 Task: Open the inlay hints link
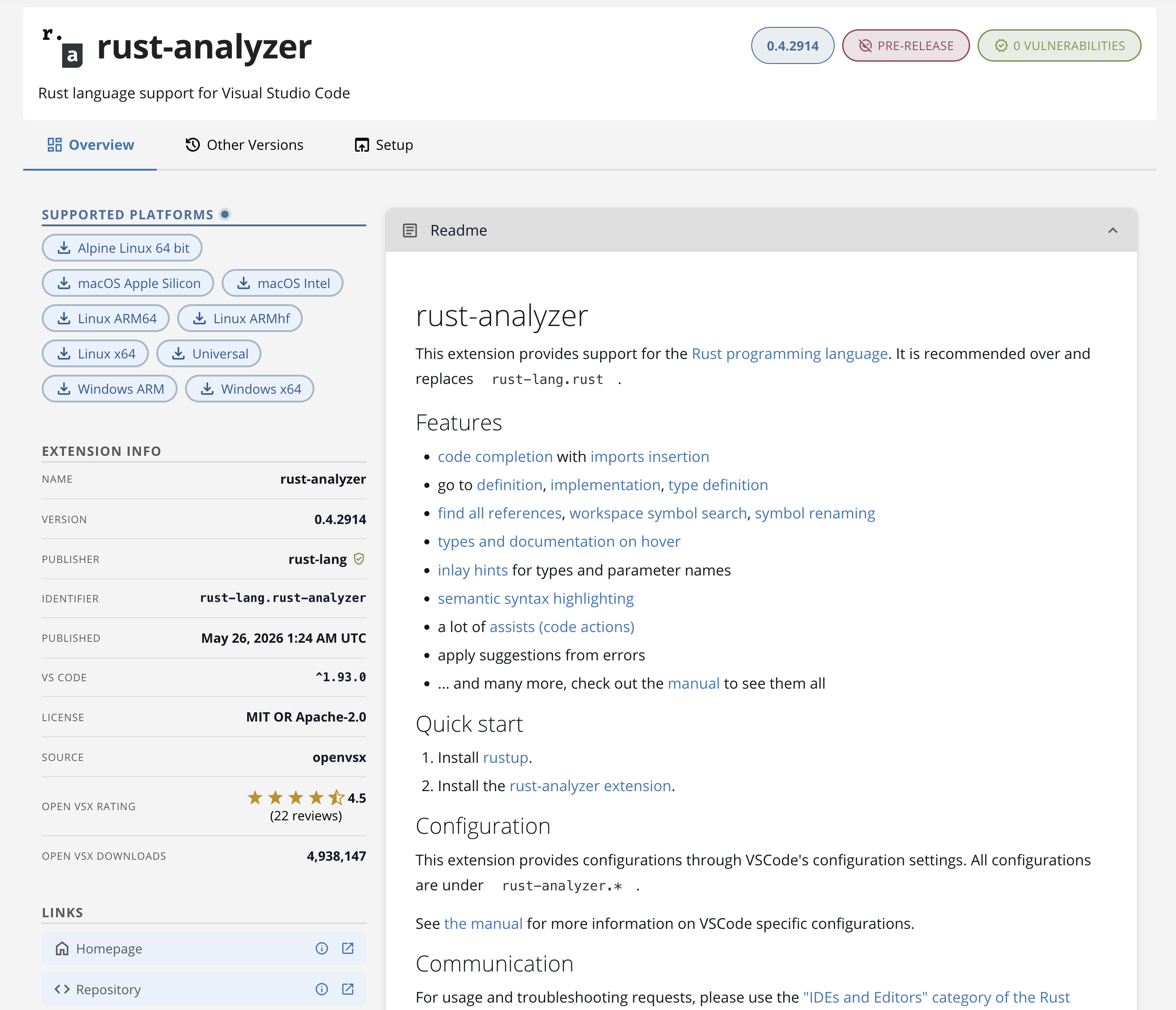473,569
